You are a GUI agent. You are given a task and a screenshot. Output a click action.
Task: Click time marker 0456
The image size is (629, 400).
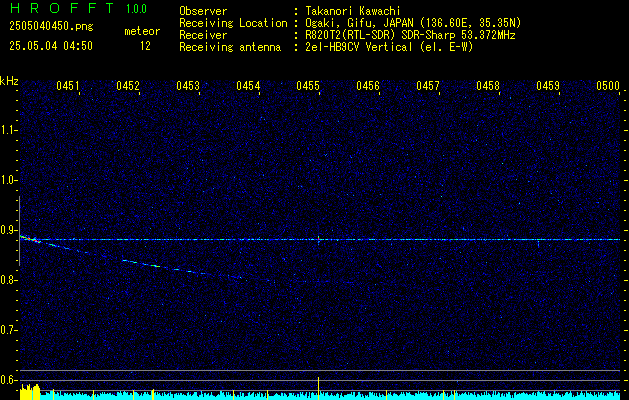(x=368, y=85)
